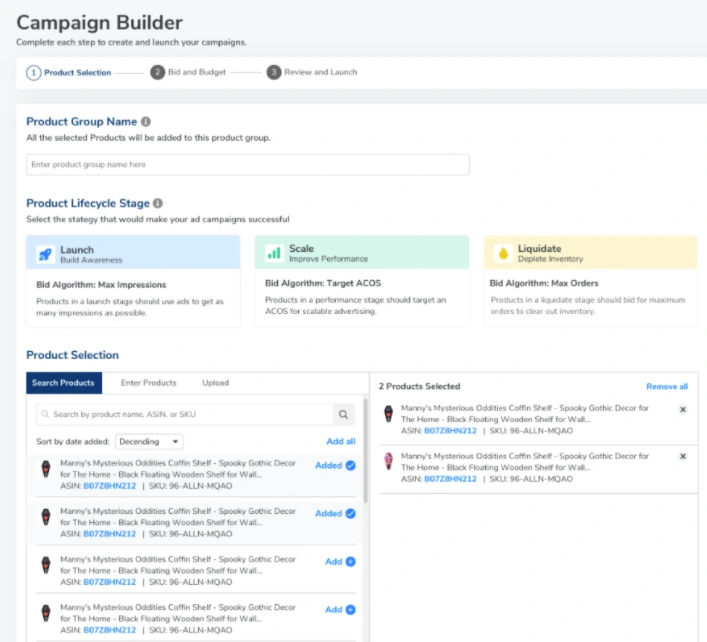707x642 pixels.
Task: Click the product search input field
Action: click(x=184, y=414)
